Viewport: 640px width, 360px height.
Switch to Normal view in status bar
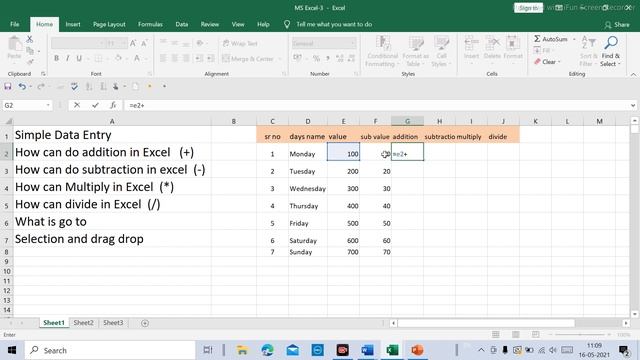click(496, 335)
